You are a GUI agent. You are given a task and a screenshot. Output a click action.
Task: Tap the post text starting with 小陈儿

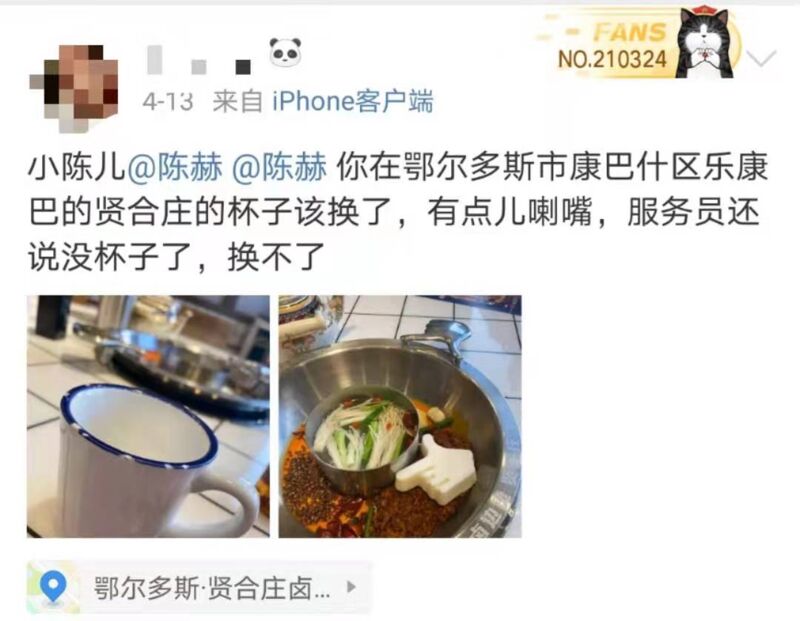(x=398, y=212)
